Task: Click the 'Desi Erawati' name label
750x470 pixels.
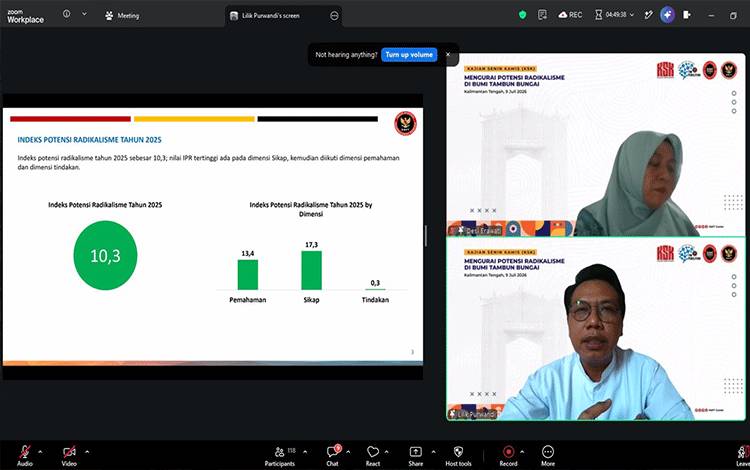Action: pyautogui.click(x=483, y=230)
